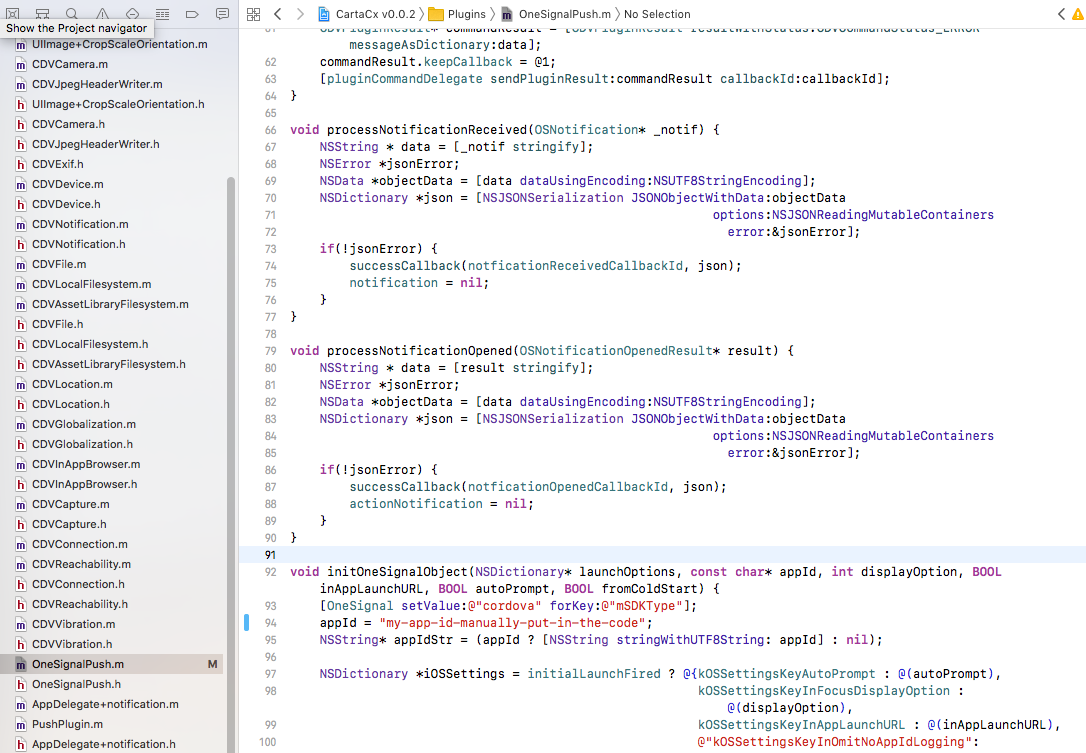Open the Debug navigator
Screen dimensions: 1086x753
coord(162,14)
